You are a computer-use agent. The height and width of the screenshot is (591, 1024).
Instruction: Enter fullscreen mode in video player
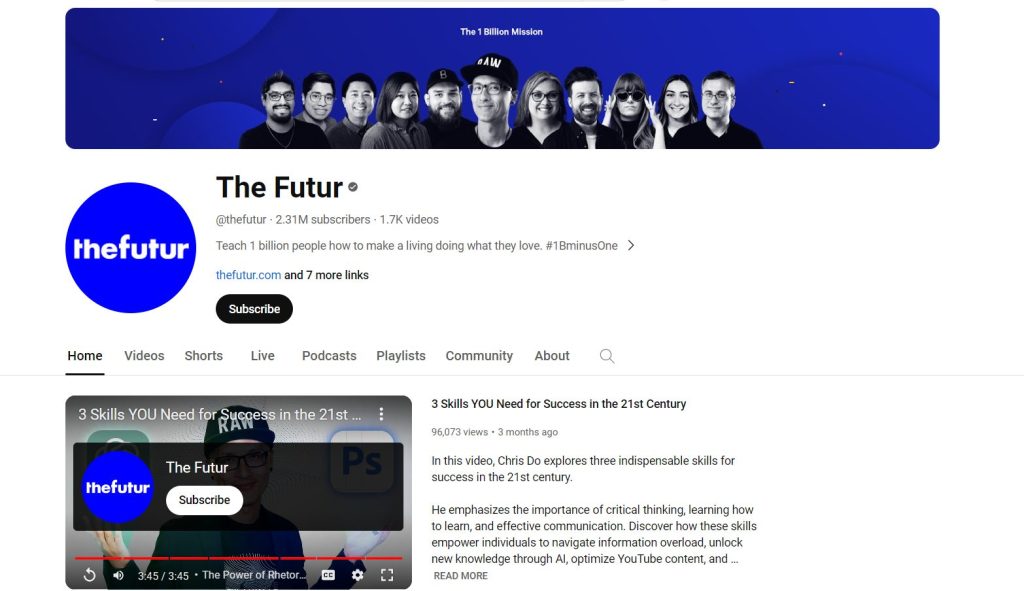click(387, 575)
